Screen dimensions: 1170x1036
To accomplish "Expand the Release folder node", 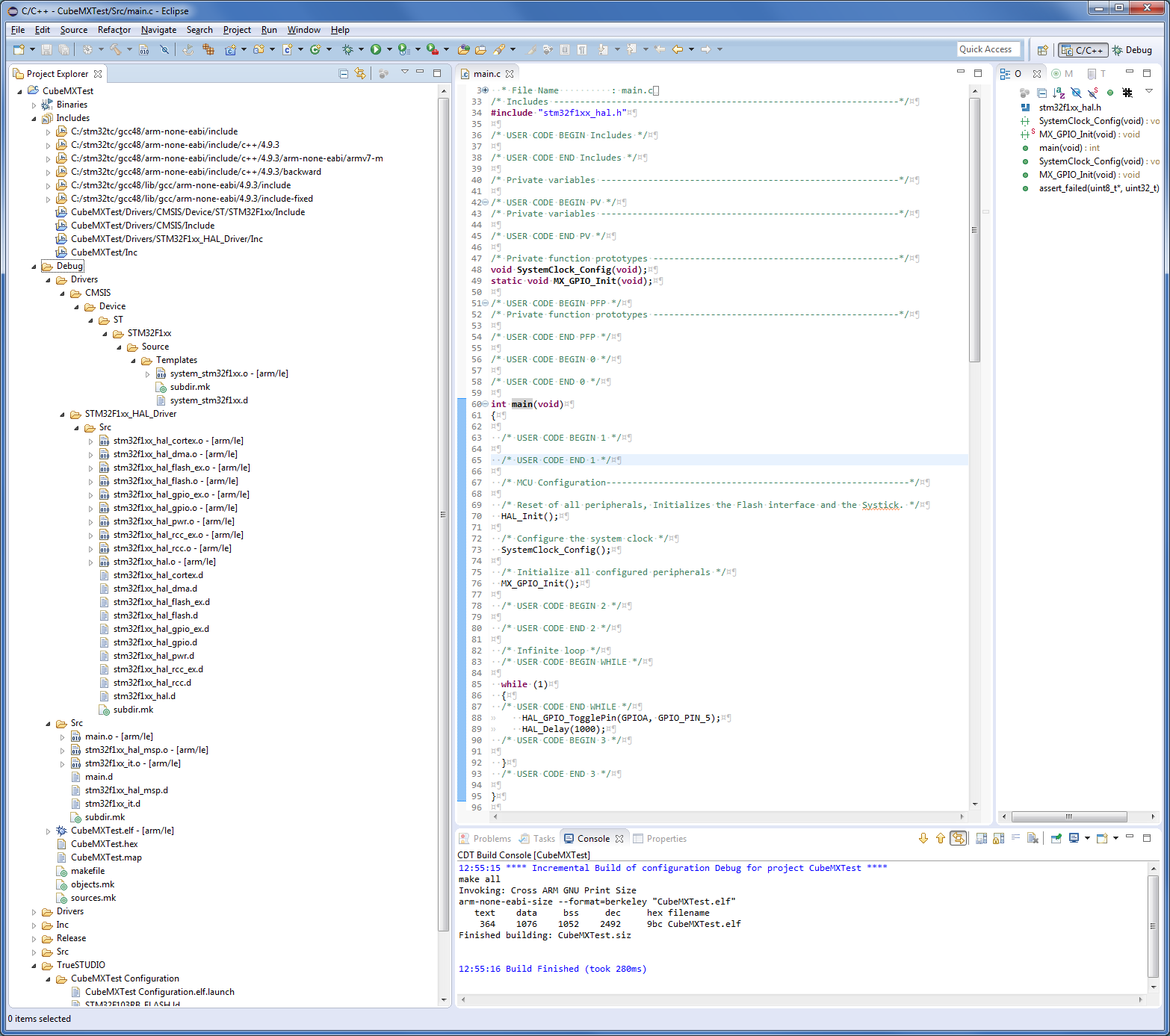I will click(34, 939).
